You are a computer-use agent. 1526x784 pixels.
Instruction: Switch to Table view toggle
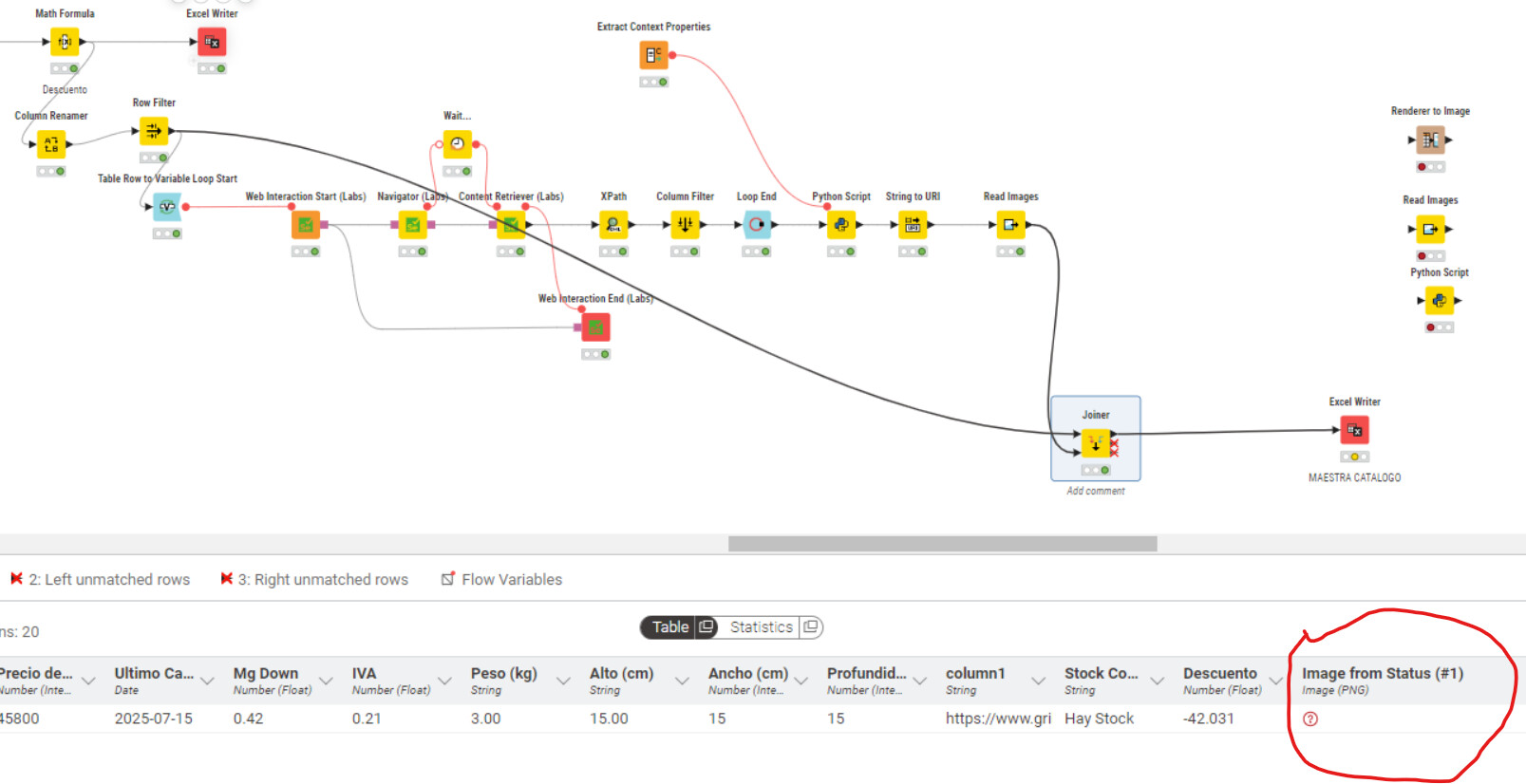(669, 627)
